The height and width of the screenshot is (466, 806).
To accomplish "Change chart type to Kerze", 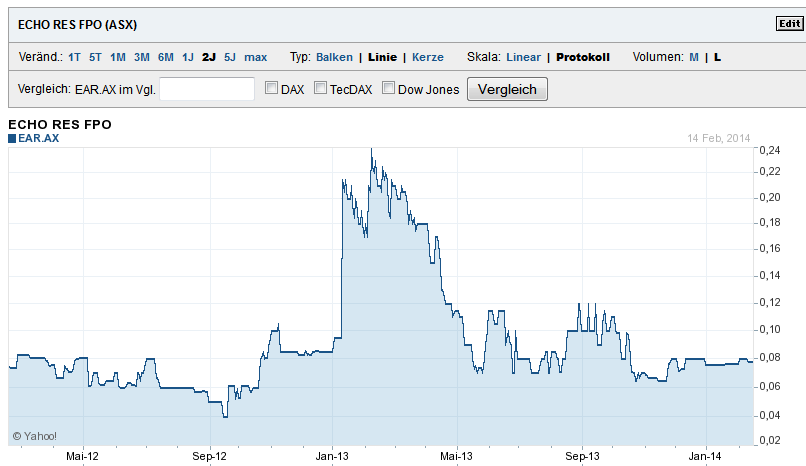I will [428, 57].
